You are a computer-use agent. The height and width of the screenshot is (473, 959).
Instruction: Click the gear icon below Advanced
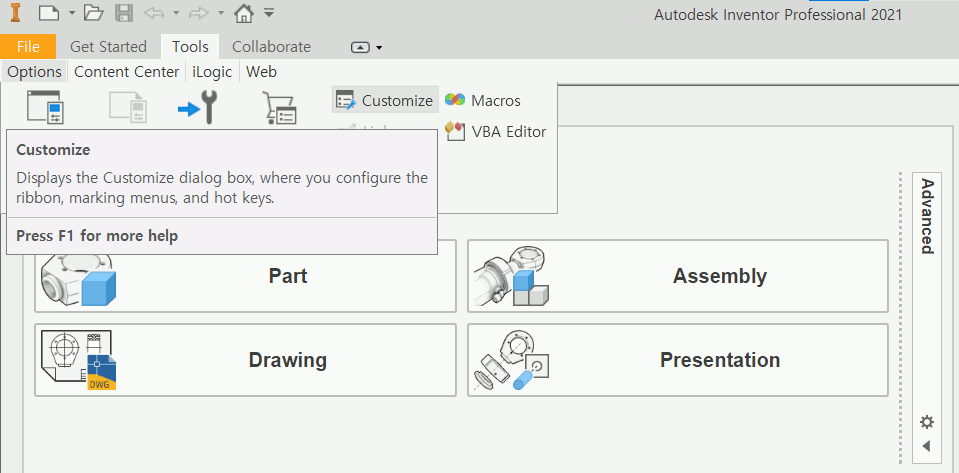927,422
